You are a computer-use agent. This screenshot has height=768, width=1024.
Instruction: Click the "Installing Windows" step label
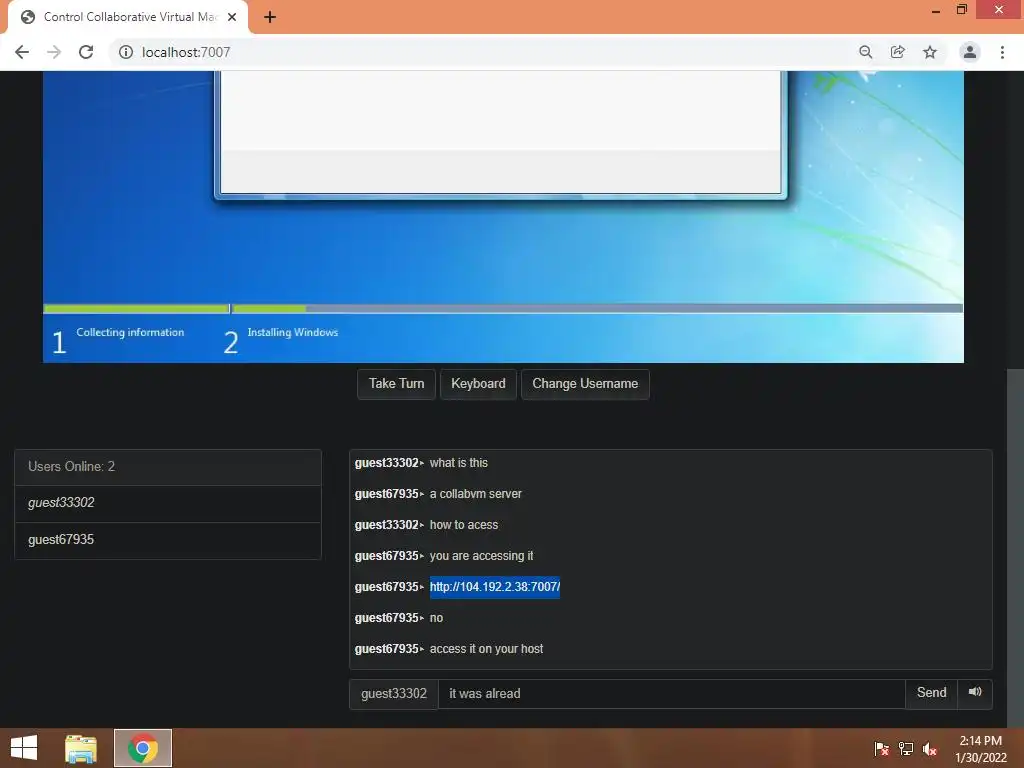point(293,332)
